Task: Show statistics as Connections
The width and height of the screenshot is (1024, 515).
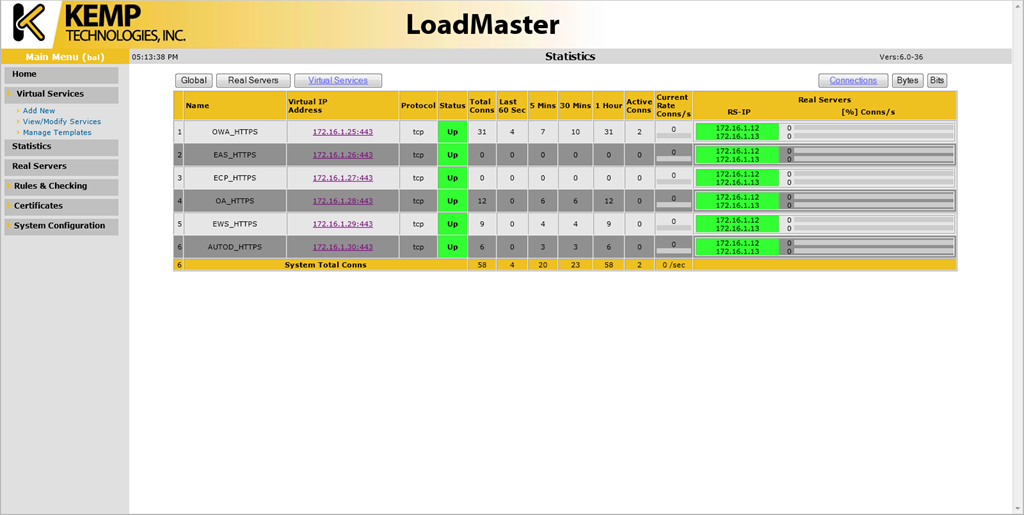Action: coord(853,80)
